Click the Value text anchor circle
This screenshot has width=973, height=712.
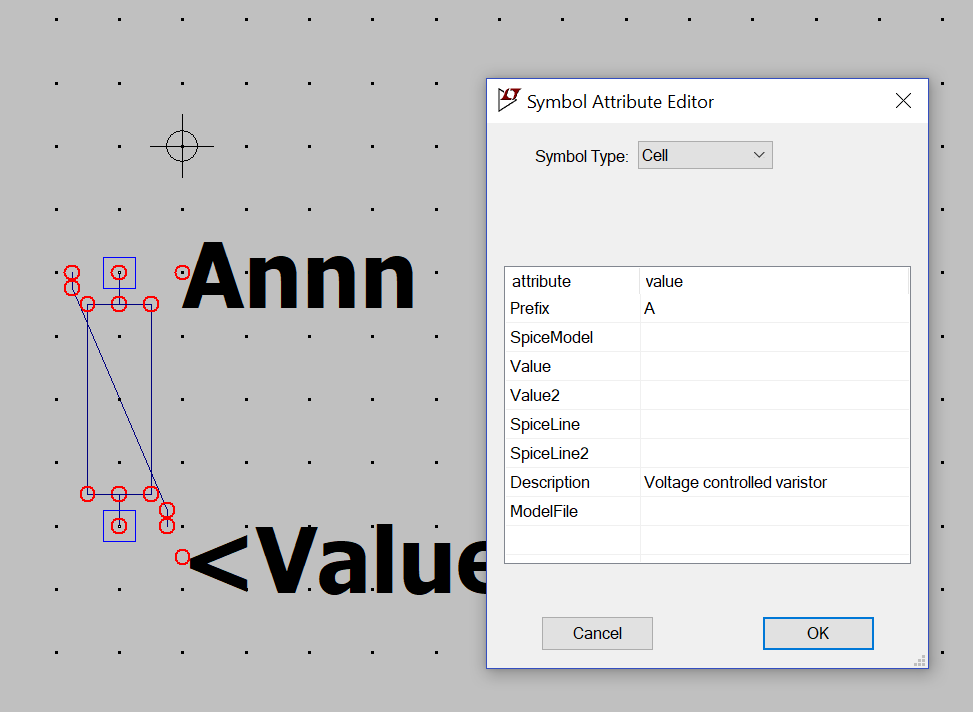pos(182,557)
